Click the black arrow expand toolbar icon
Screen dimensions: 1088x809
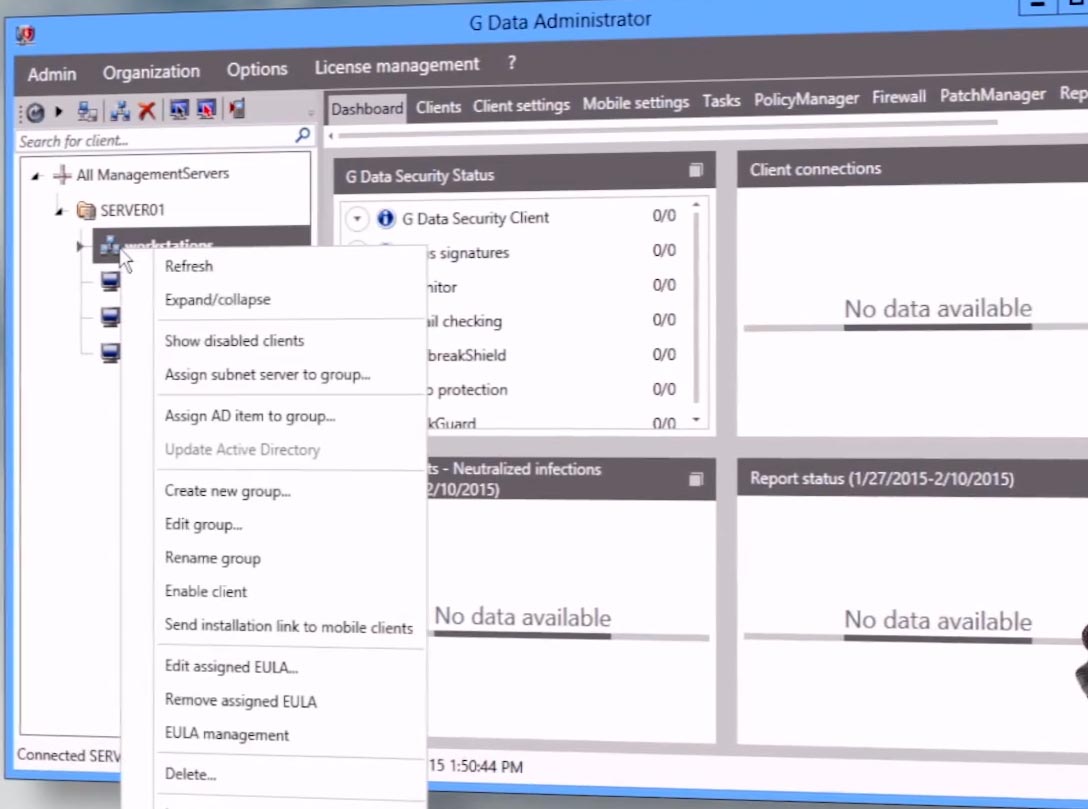[x=59, y=111]
